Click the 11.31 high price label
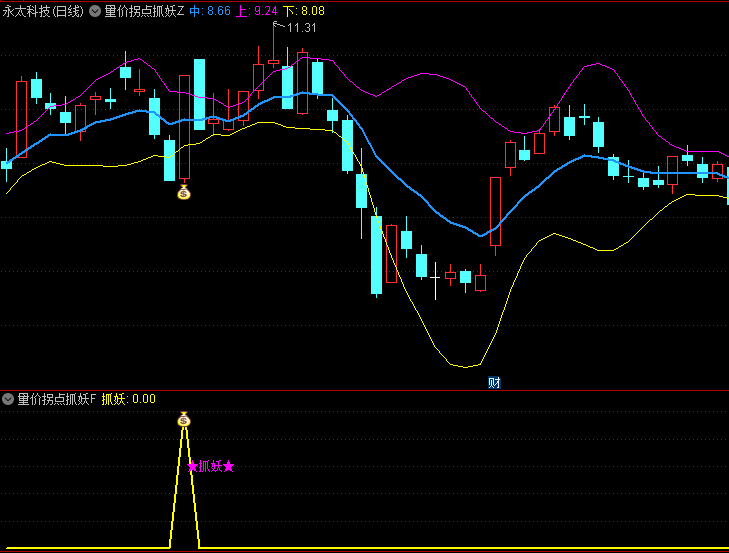The width and height of the screenshot is (729, 553). [x=302, y=28]
